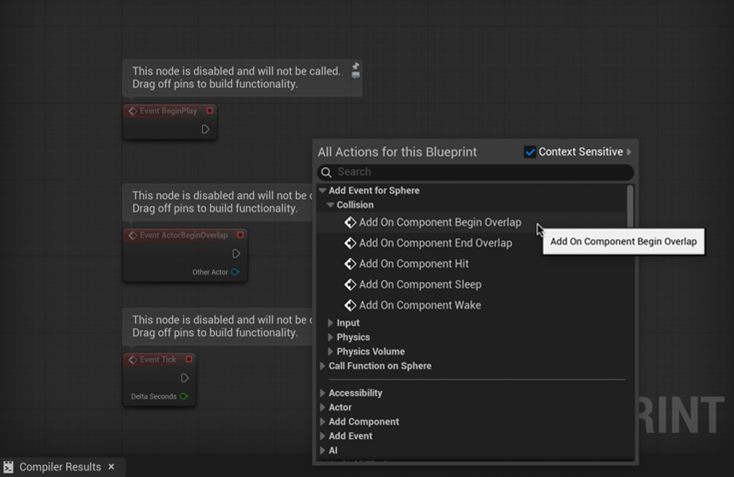Collapse the Add Event for Sphere category
The width and height of the screenshot is (734, 477).
click(322, 191)
